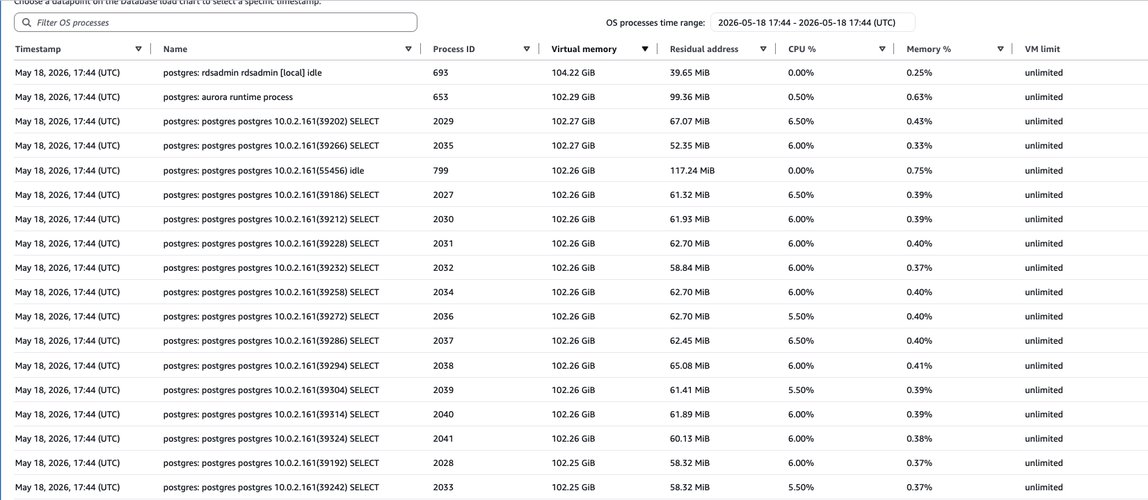Click the 0.63% memory value
1148x500 pixels.
919,97
